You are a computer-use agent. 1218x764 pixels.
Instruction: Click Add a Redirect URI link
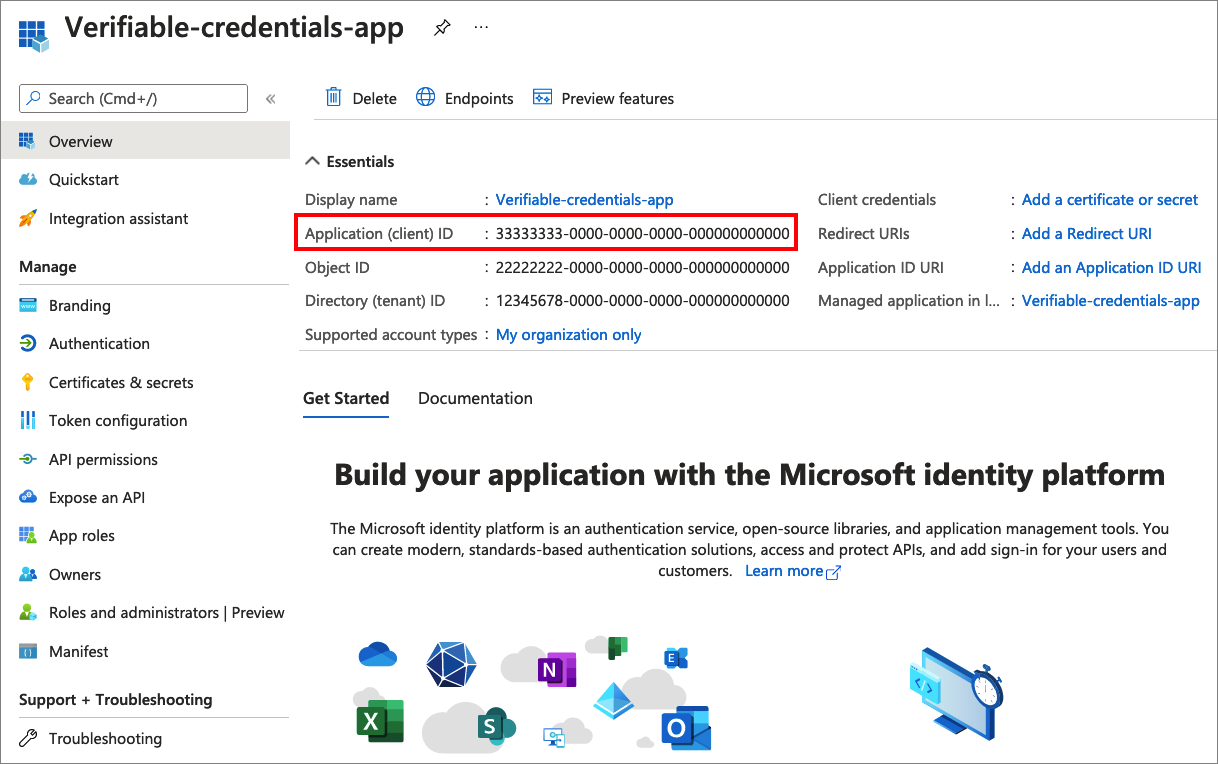[1086, 234]
